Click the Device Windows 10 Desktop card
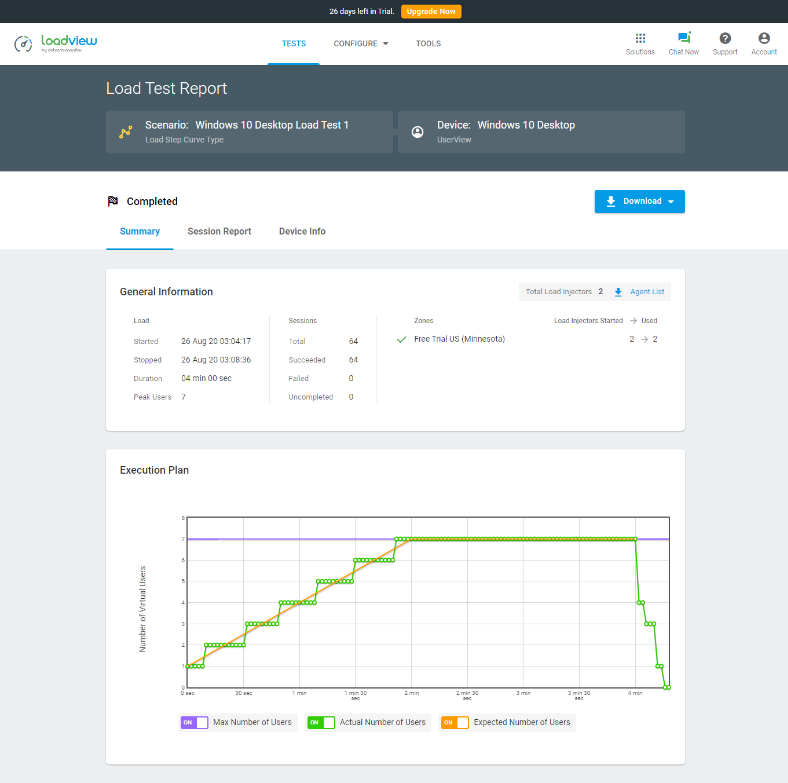Screen dimensions: 788x783 (x=541, y=132)
